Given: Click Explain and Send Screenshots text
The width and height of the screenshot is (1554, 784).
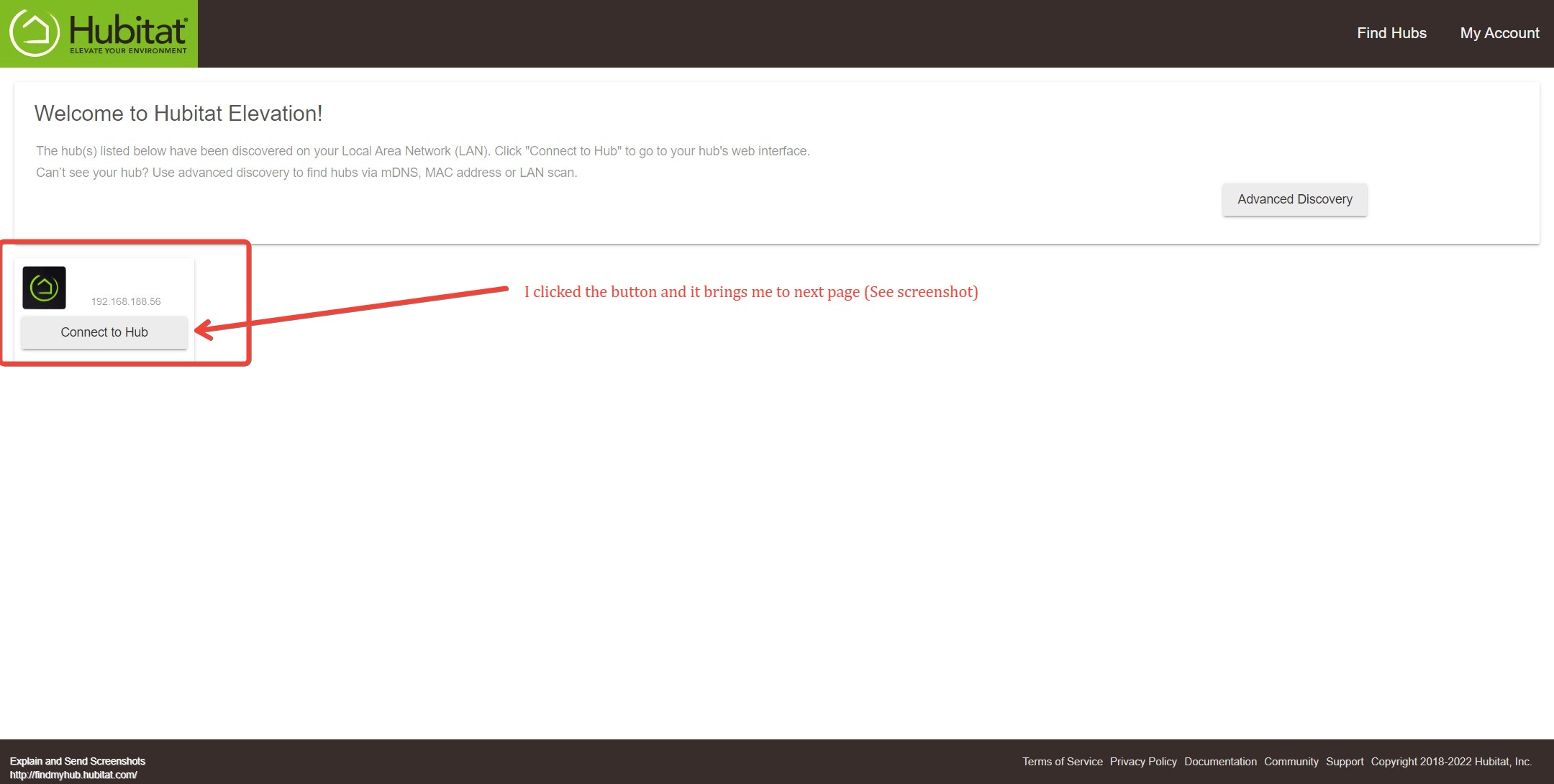Looking at the screenshot, I should click(78, 761).
